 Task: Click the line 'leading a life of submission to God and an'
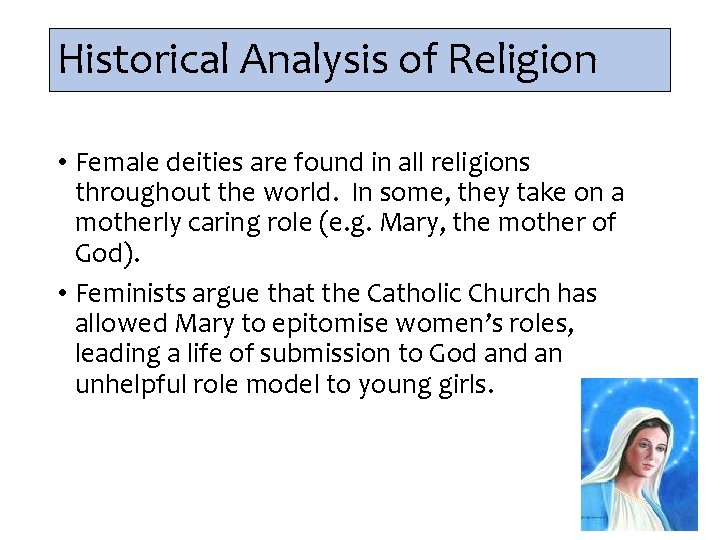(x=319, y=354)
